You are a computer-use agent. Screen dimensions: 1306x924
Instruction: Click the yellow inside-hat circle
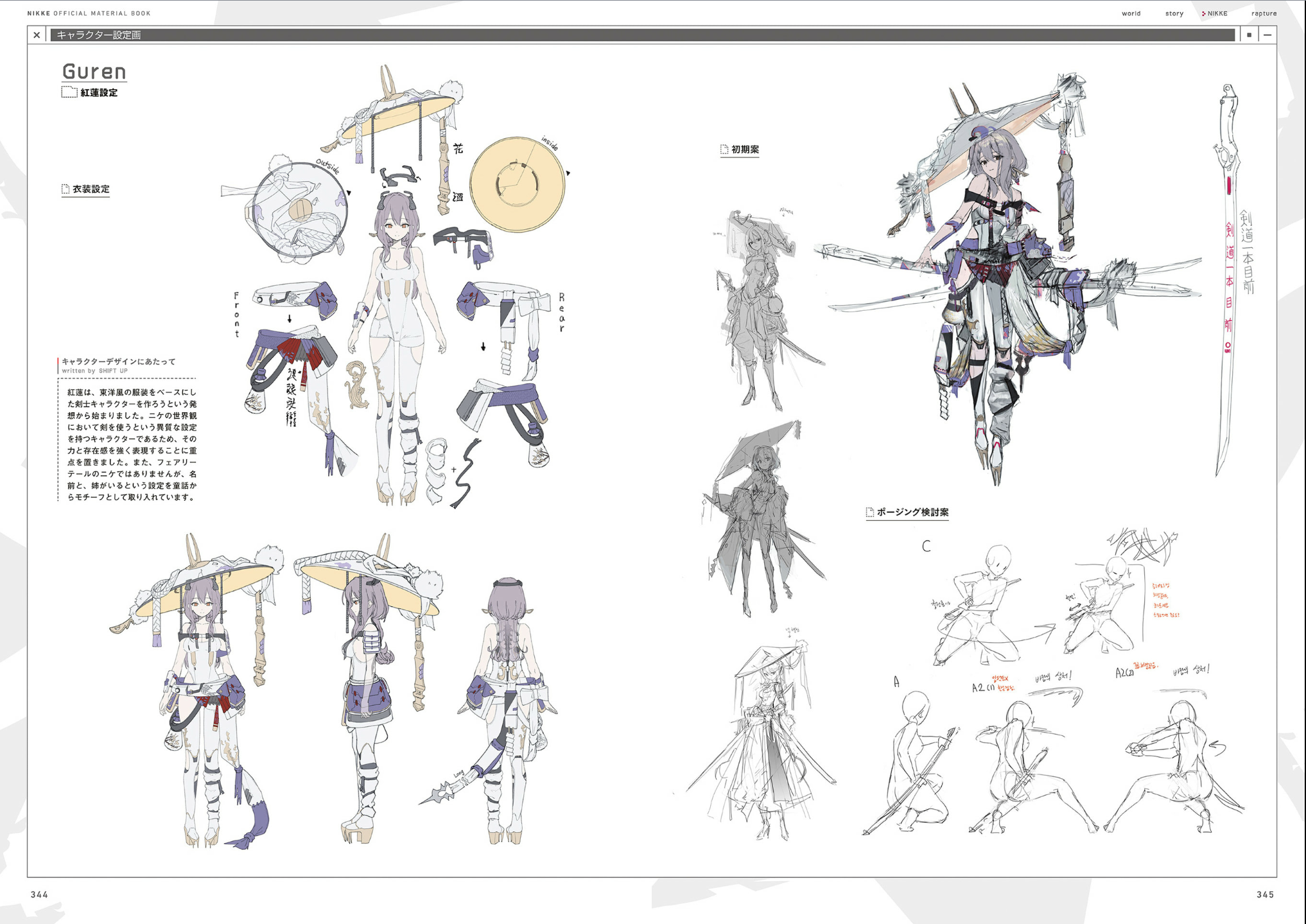[517, 185]
